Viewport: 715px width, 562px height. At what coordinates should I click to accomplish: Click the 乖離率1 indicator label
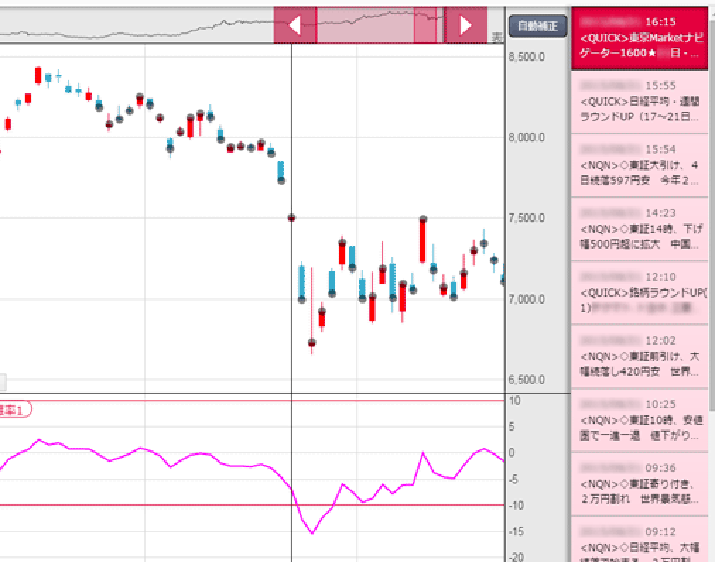(15, 409)
